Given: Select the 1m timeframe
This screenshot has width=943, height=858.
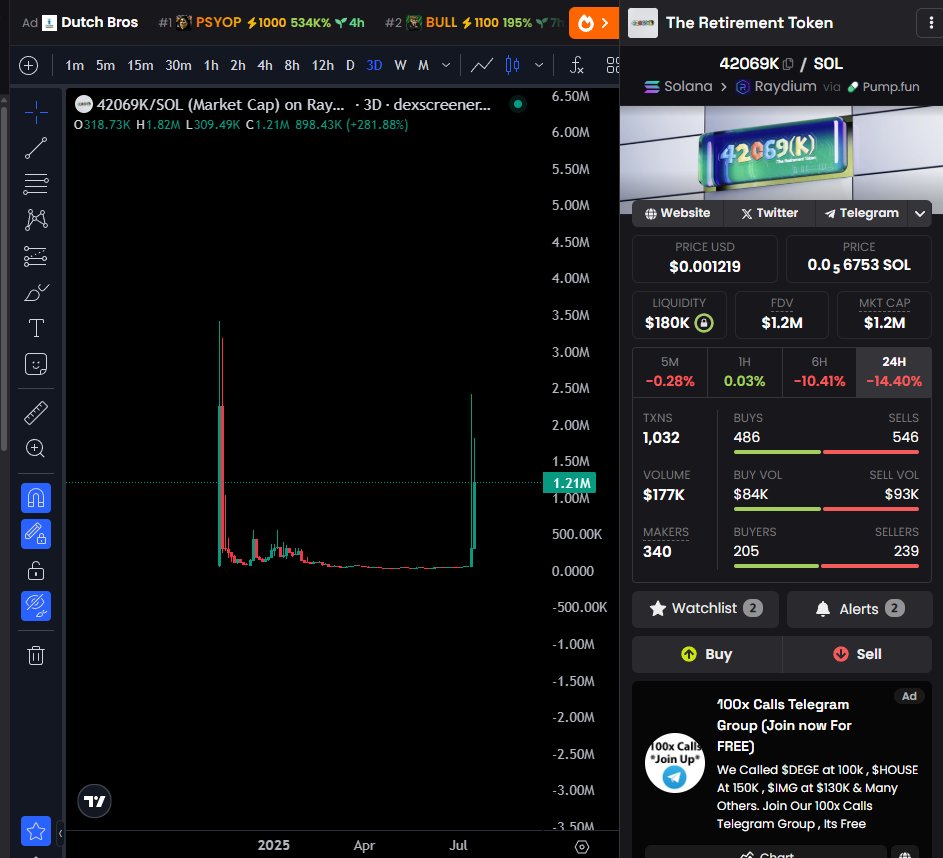Looking at the screenshot, I should [75, 65].
